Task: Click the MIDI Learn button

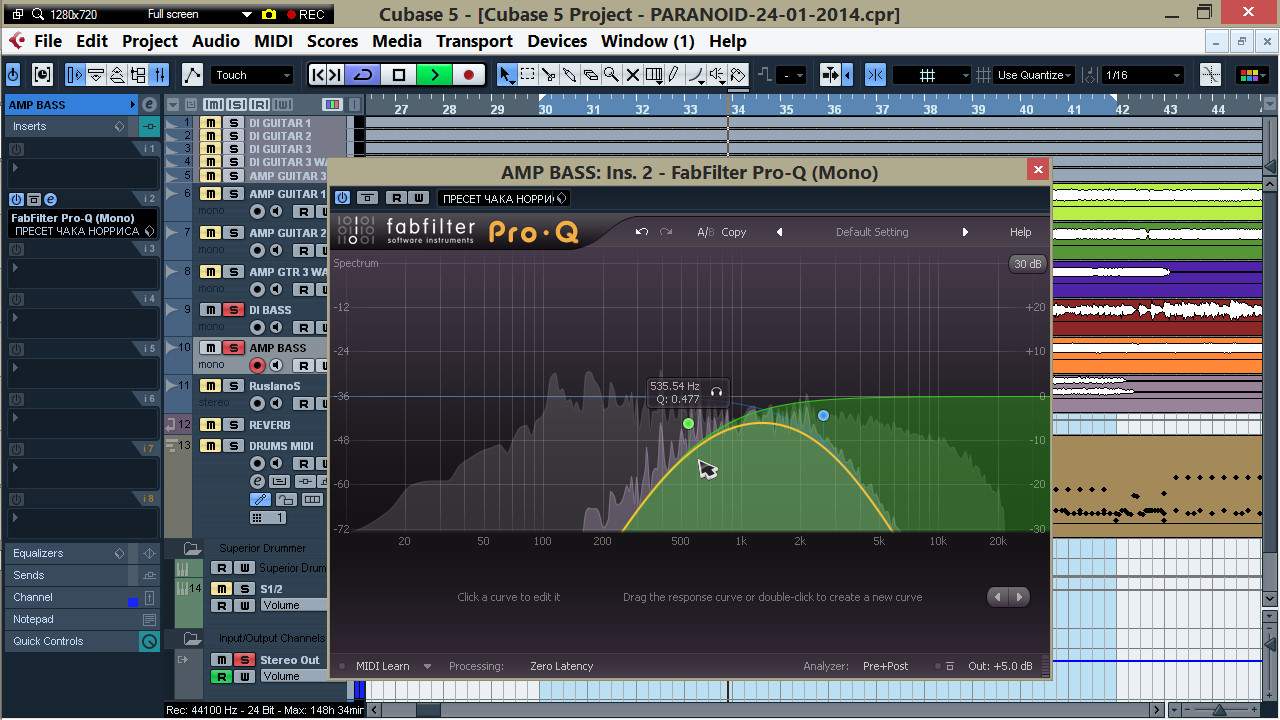Action: point(382,666)
